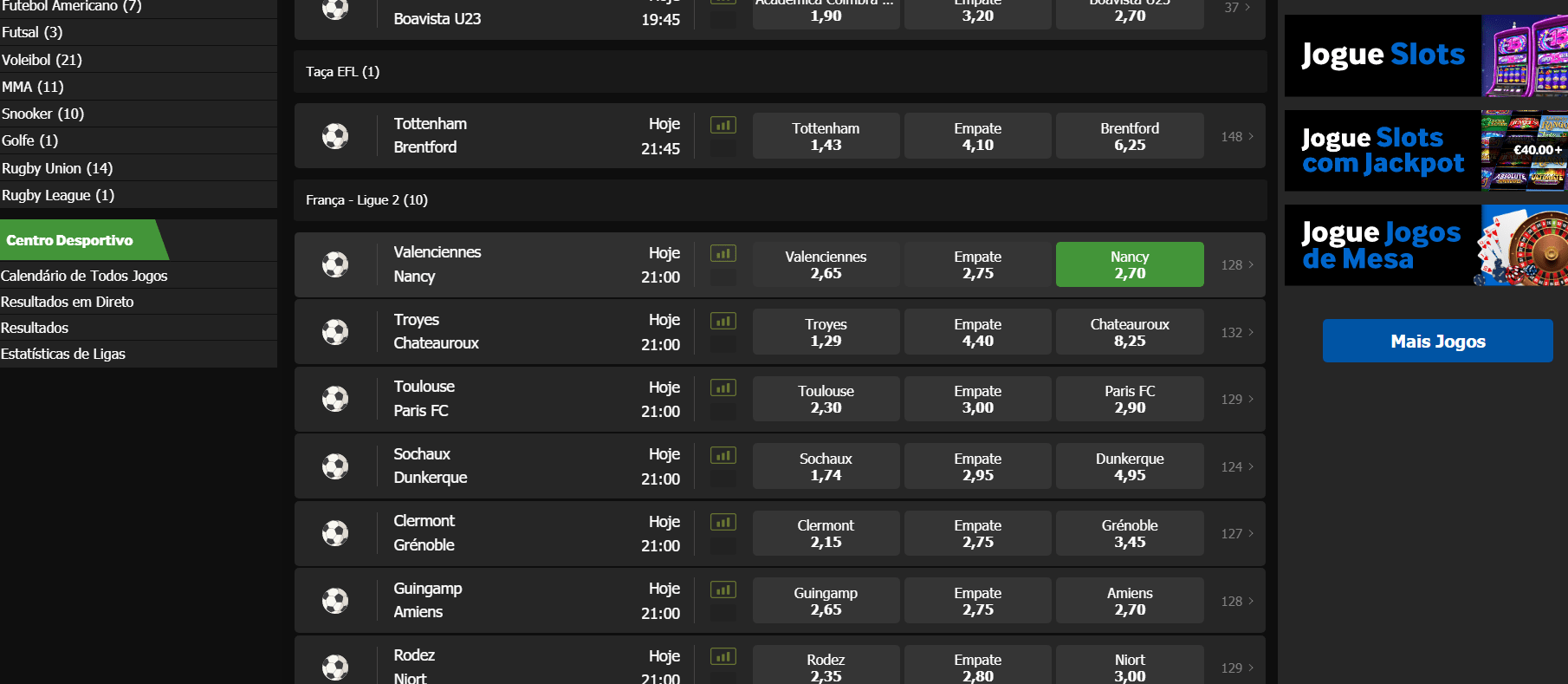Click the football icon for Guingamp vs Amiens

tap(335, 601)
